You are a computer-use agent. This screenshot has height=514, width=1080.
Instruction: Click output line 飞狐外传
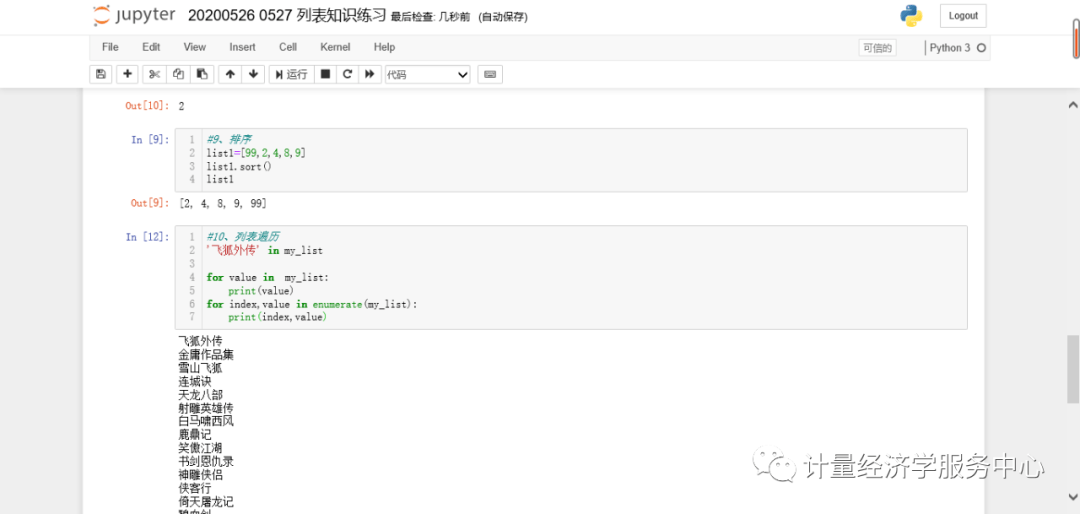200,341
